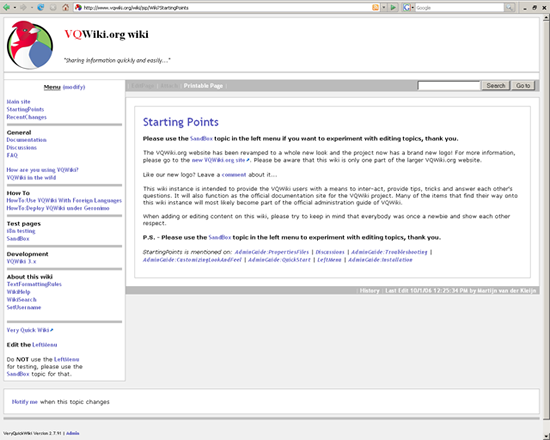Click the wiki Search button

click(496, 86)
